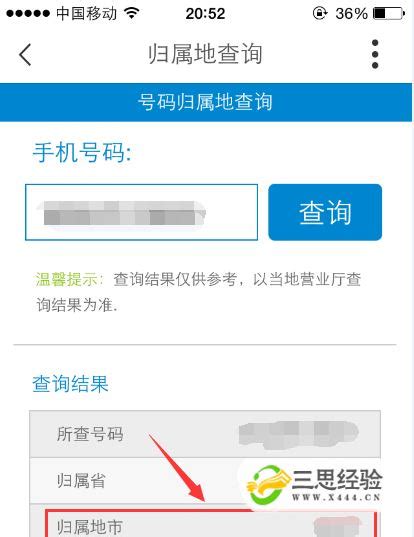
Task: Focus the phone number input field
Action: pyautogui.click(x=141, y=212)
